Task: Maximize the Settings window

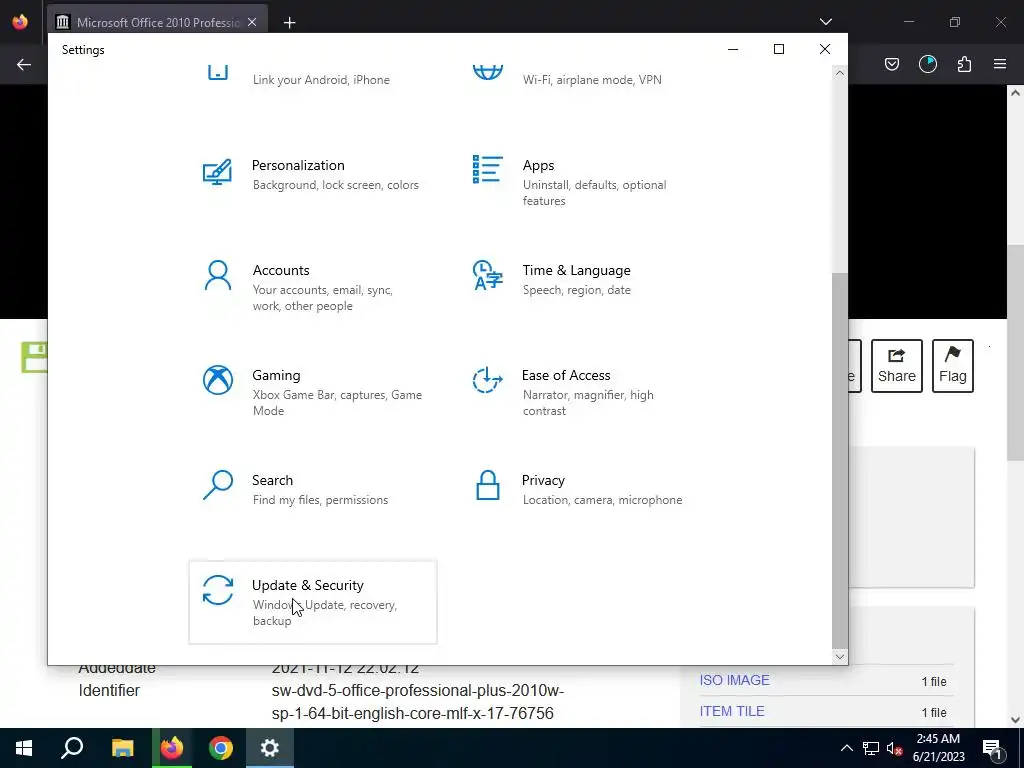Action: pyautogui.click(x=778, y=50)
